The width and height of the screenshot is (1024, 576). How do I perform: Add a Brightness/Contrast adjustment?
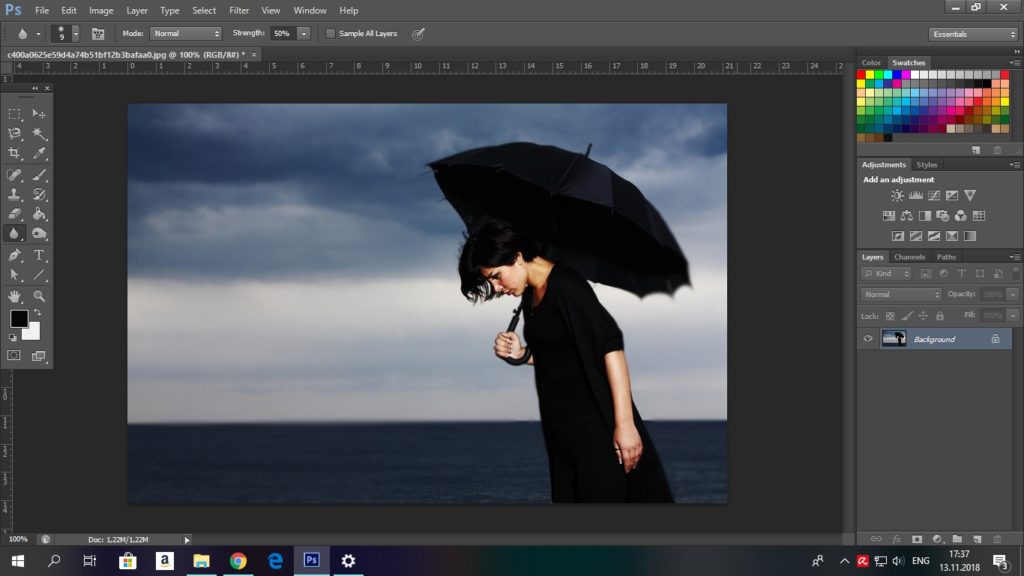pyautogui.click(x=897, y=195)
